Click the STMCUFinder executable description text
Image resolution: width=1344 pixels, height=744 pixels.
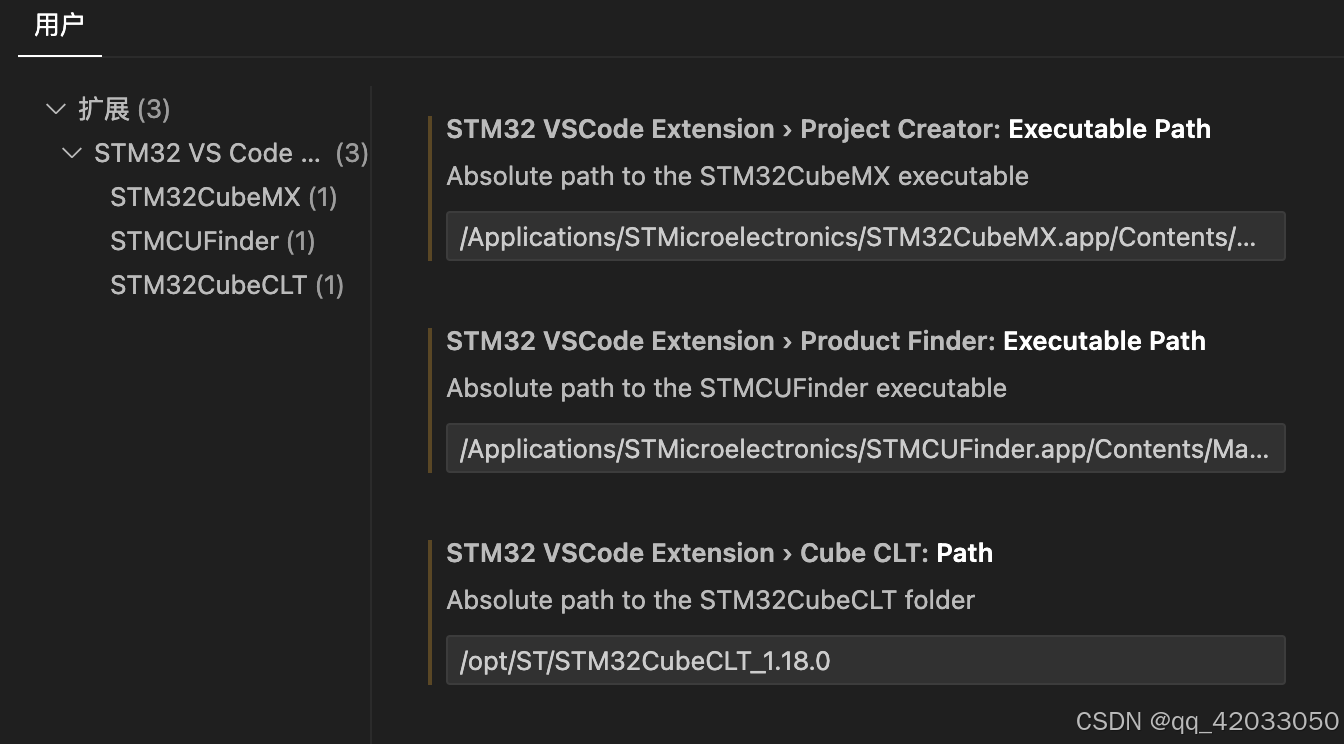point(727,388)
